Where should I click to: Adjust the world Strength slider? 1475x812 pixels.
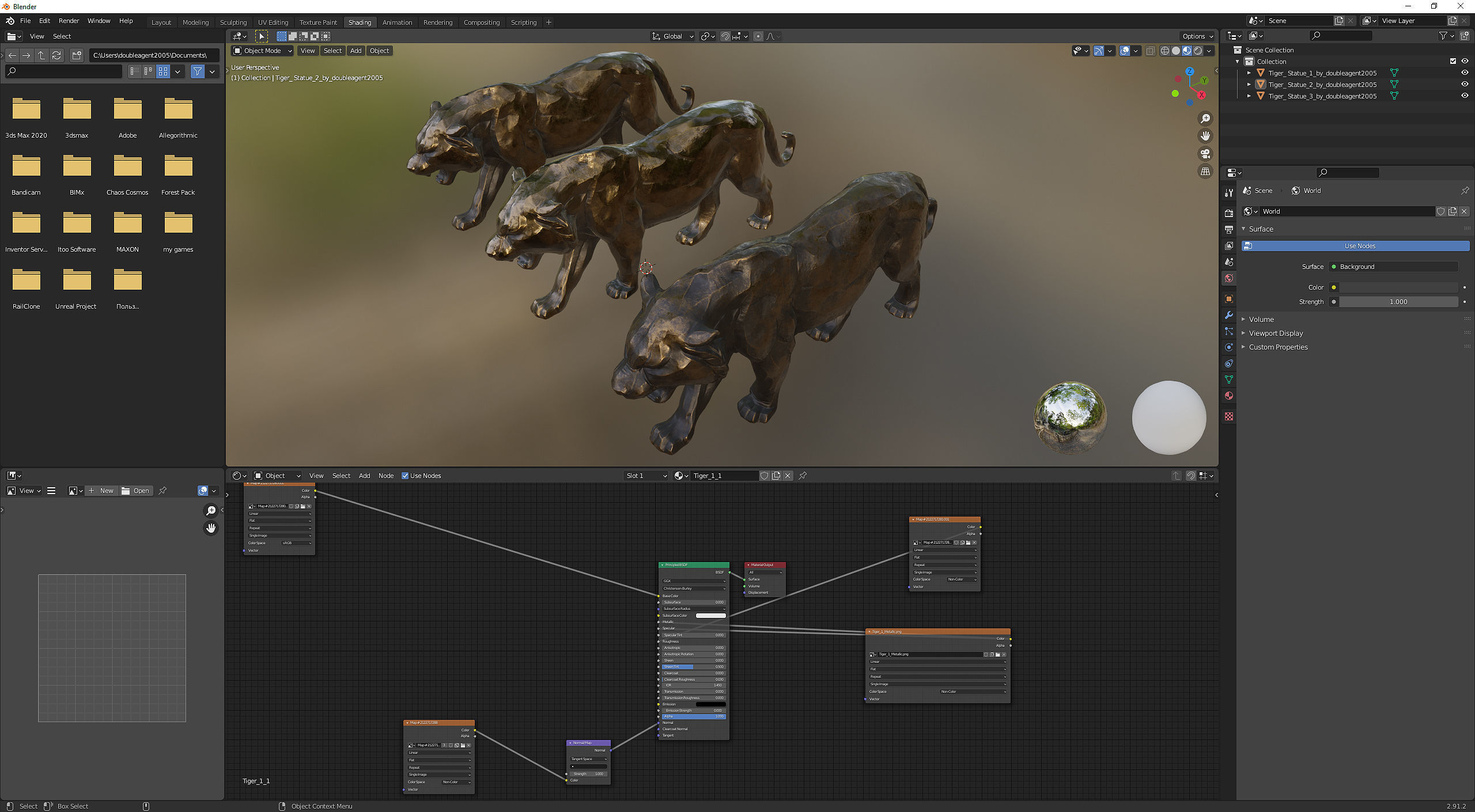(1398, 302)
